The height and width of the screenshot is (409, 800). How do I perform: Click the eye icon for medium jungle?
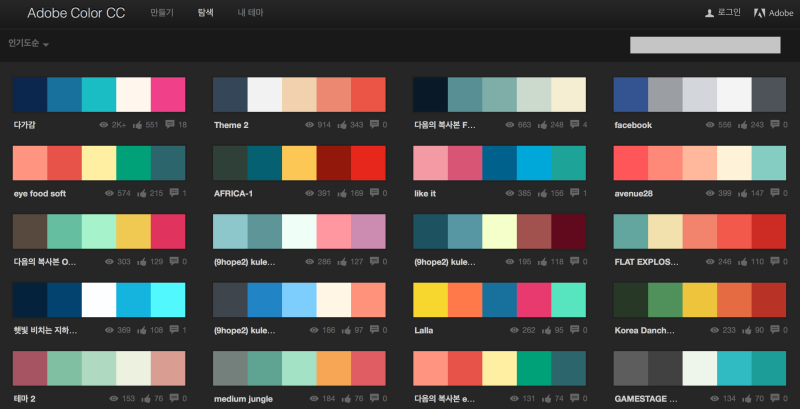coord(313,399)
